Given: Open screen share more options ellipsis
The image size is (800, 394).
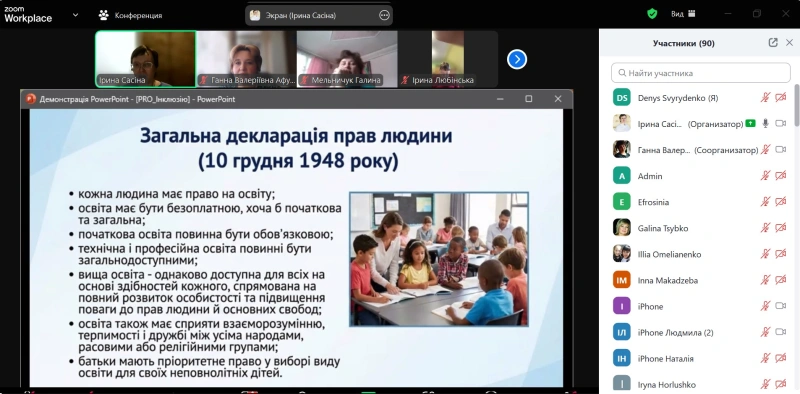Looking at the screenshot, I should point(384,15).
